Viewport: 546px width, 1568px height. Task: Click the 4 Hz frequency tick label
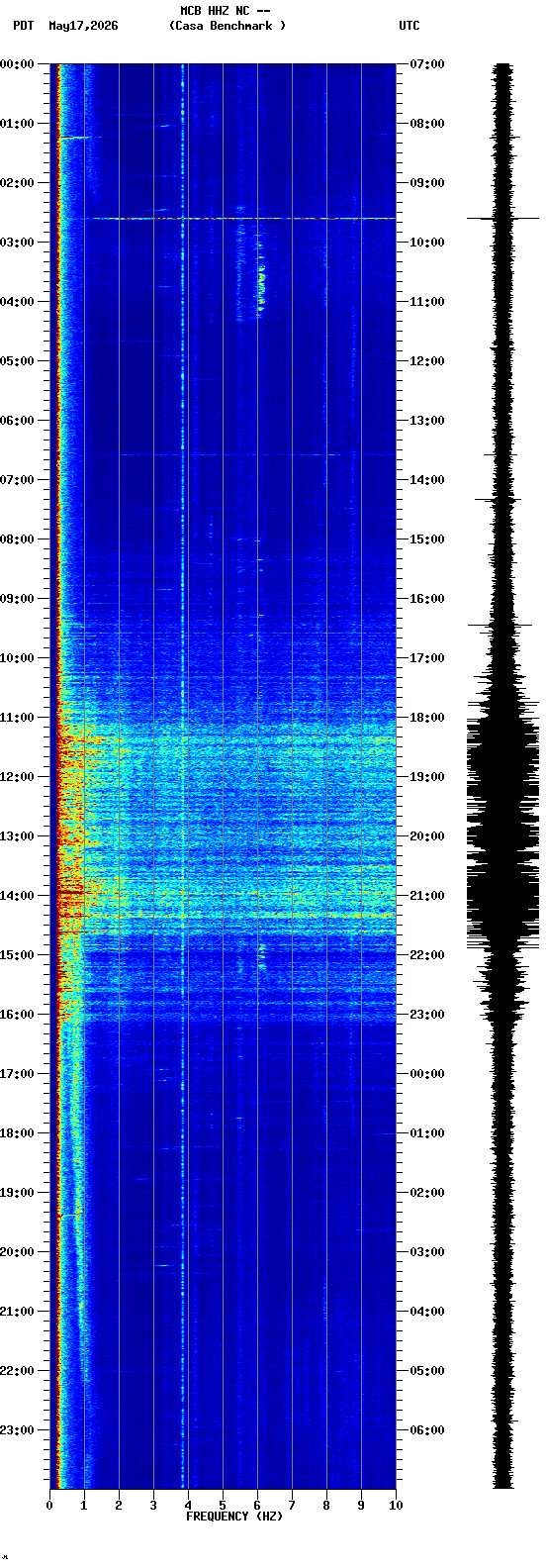[x=188, y=1506]
